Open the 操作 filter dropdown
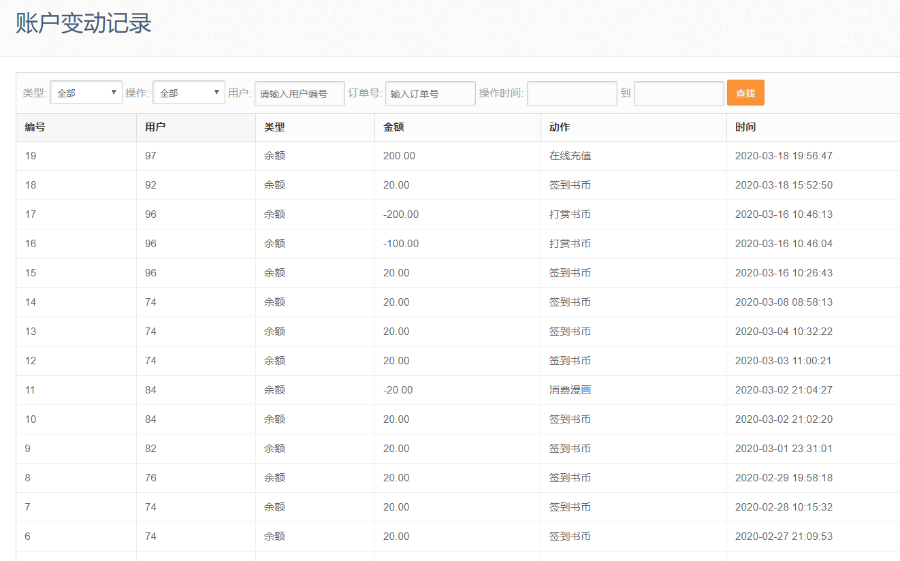 click(188, 93)
